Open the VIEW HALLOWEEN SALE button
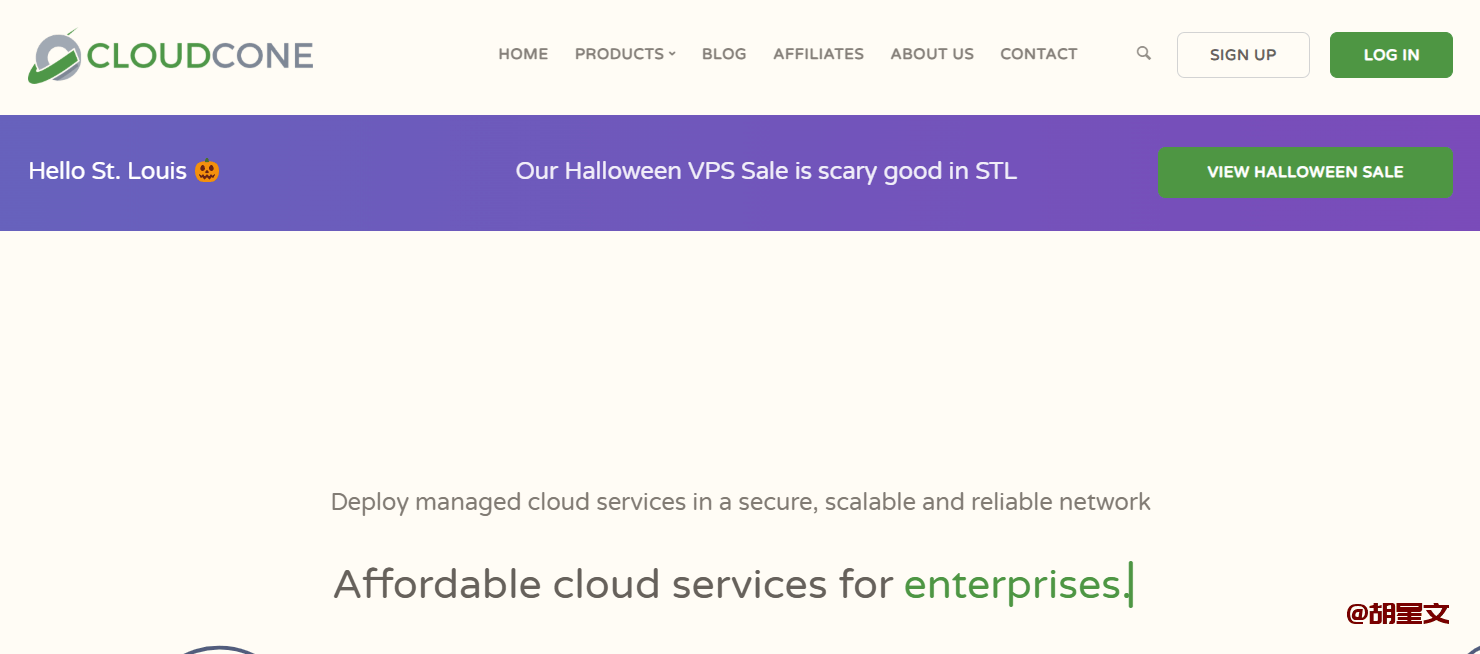Image resolution: width=1480 pixels, height=654 pixels. (1305, 172)
